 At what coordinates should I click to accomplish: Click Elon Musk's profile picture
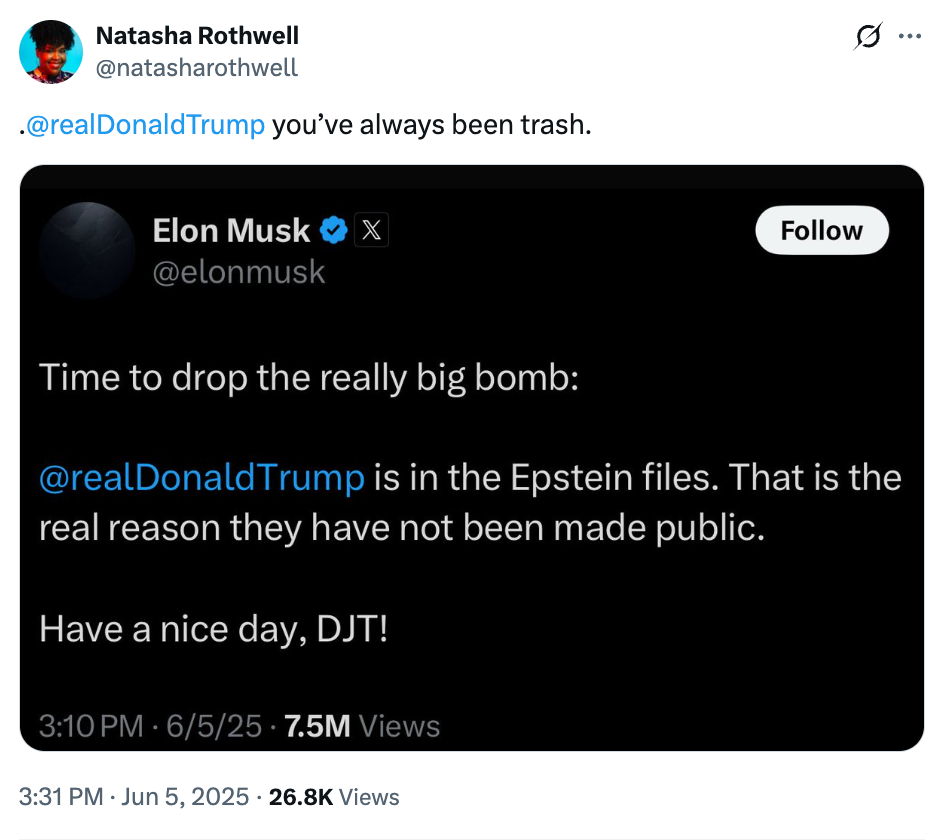(88, 250)
